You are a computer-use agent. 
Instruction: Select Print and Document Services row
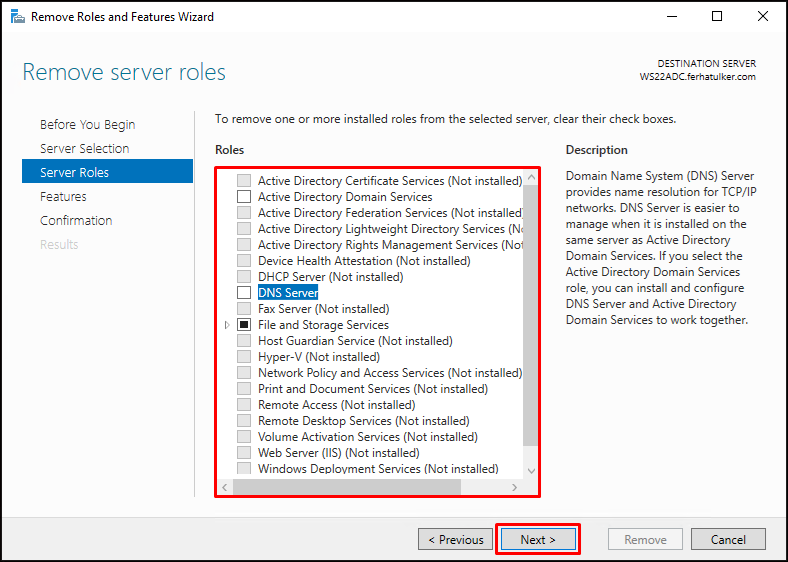pos(373,389)
